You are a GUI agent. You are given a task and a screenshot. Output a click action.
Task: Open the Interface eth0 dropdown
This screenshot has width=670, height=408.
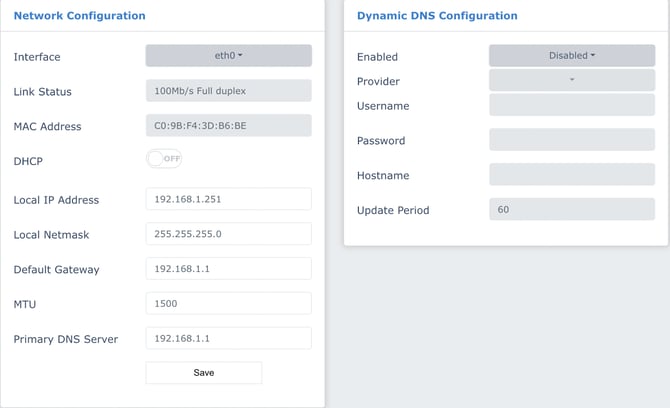[228, 56]
